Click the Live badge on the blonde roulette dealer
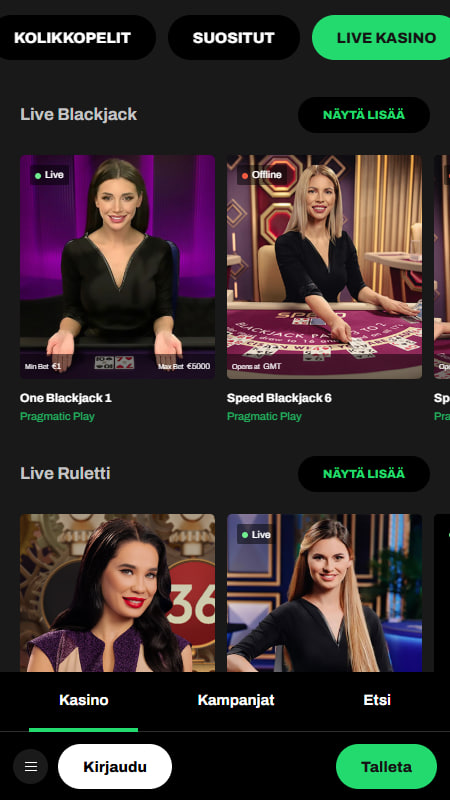The height and width of the screenshot is (800, 450). pyautogui.click(x=257, y=534)
